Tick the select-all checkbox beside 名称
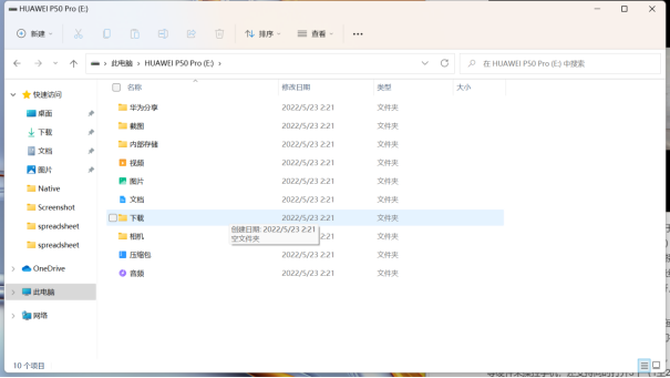The height and width of the screenshot is (378, 670). pyautogui.click(x=116, y=88)
